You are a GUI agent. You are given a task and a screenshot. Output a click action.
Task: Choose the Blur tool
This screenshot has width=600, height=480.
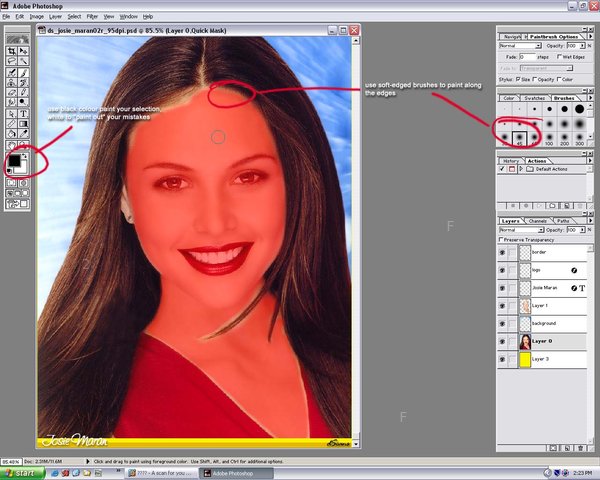(12, 102)
